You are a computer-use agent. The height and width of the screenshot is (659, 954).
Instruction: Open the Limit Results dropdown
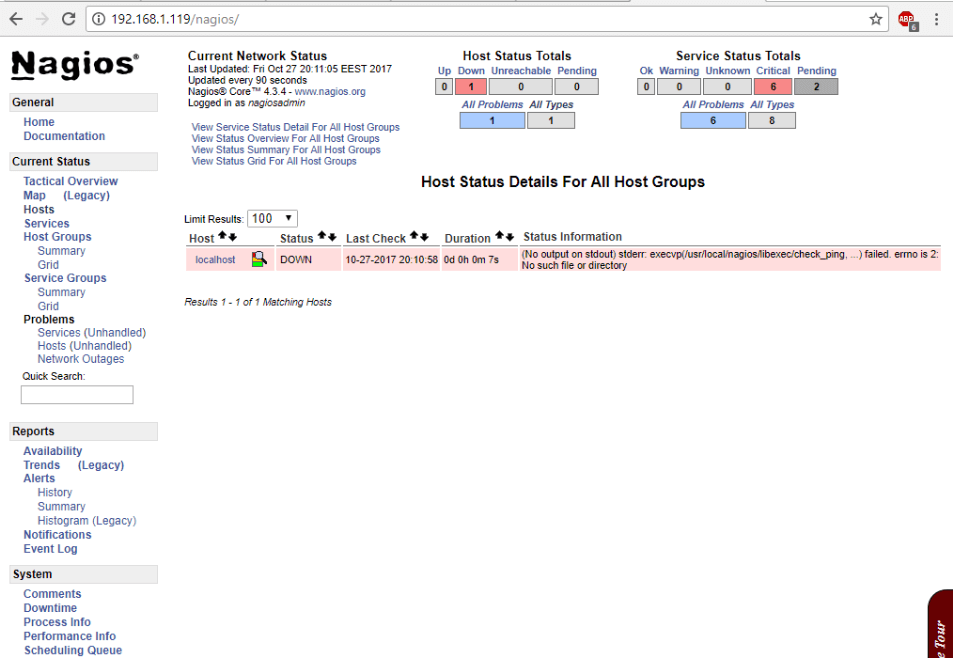[x=272, y=218]
